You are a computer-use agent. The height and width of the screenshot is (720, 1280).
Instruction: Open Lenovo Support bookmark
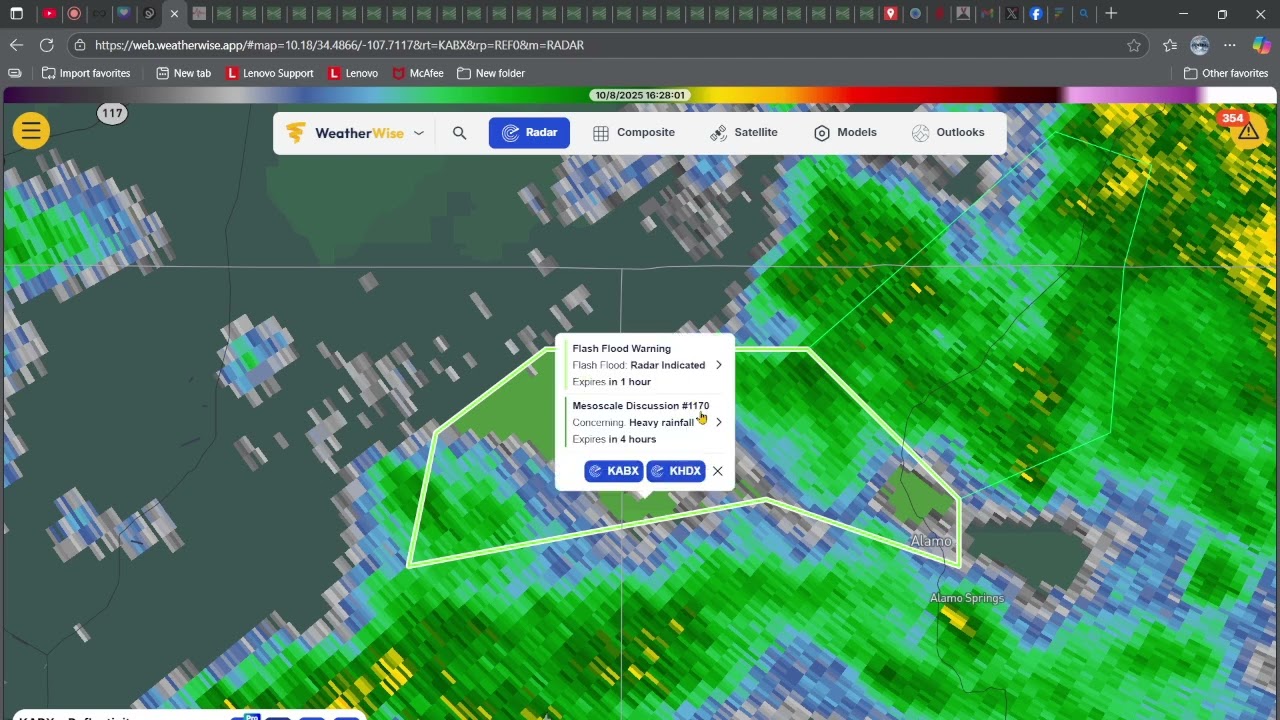270,73
